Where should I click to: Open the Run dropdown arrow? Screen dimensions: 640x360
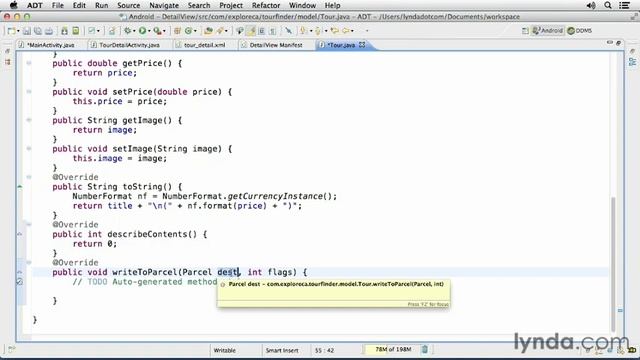[149, 31]
